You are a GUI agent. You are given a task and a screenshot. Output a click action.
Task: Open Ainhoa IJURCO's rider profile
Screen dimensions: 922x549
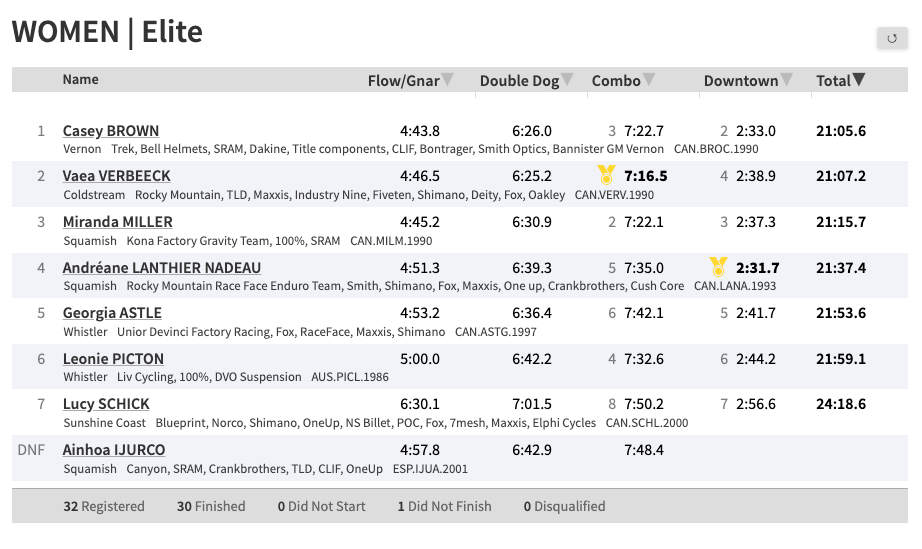(x=114, y=450)
